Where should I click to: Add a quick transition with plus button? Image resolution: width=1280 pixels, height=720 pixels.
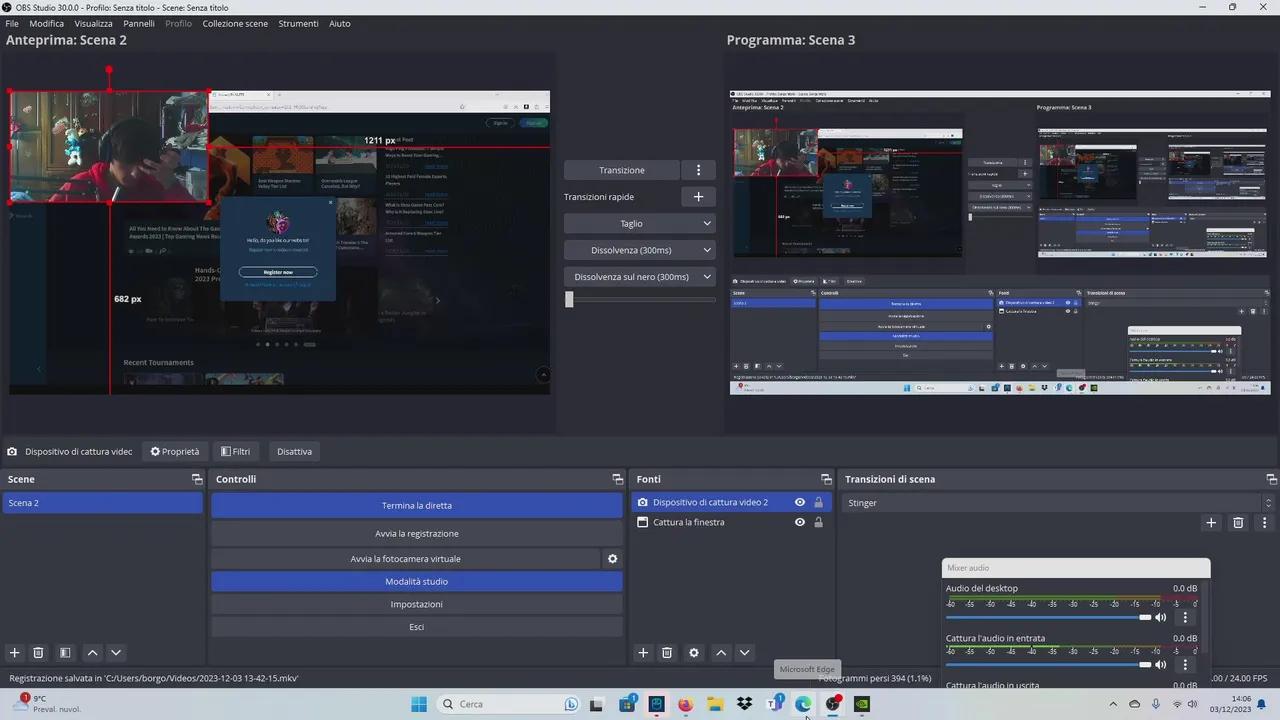pyautogui.click(x=698, y=197)
